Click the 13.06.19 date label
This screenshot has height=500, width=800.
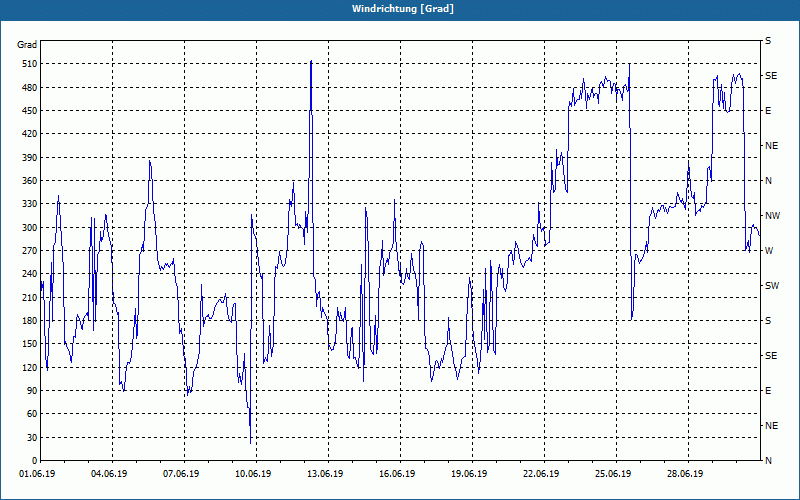pos(325,474)
